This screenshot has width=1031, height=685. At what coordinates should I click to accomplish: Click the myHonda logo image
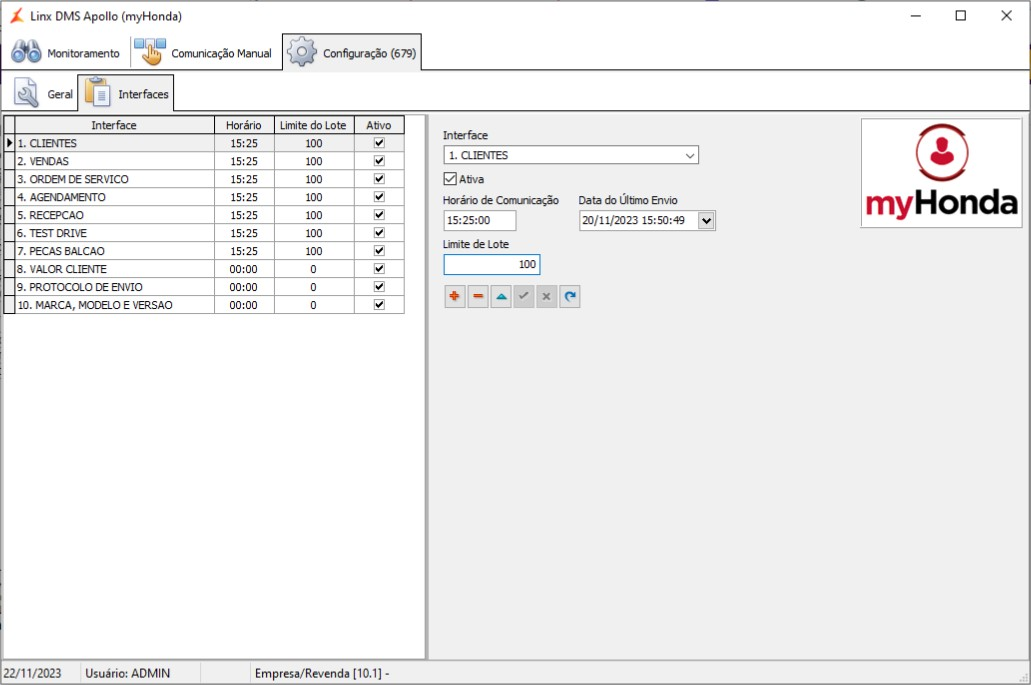coord(942,173)
